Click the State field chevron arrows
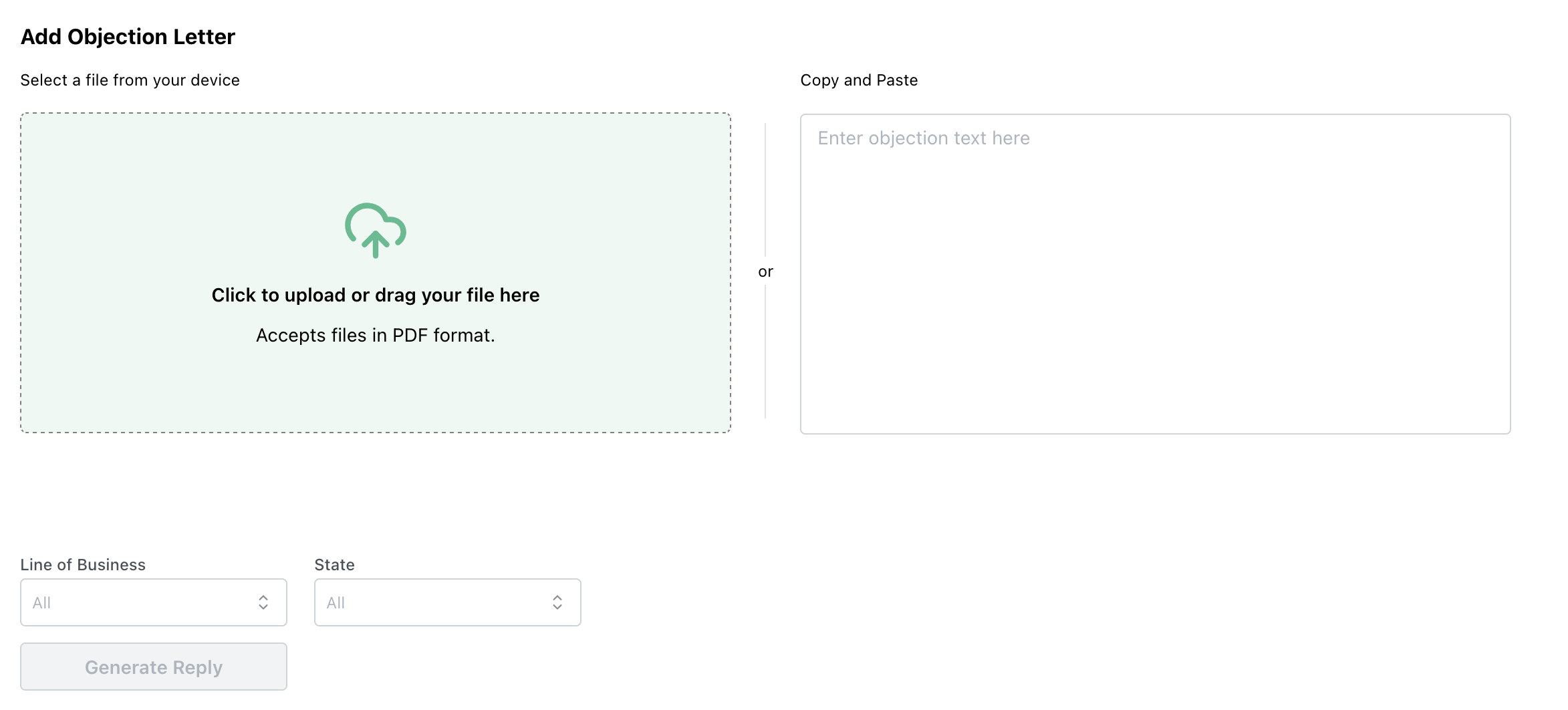This screenshot has height=710, width=1568. [x=557, y=602]
